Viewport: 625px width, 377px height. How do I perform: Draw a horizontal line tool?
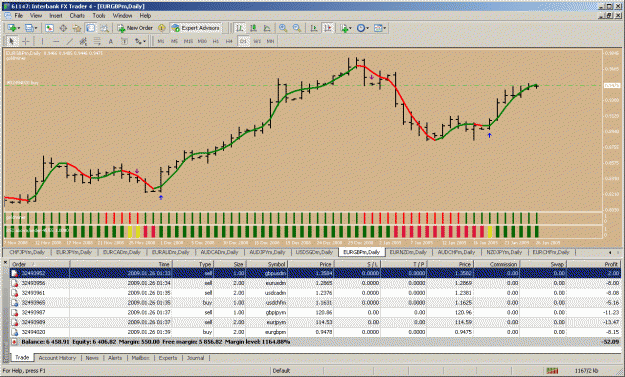(56, 41)
